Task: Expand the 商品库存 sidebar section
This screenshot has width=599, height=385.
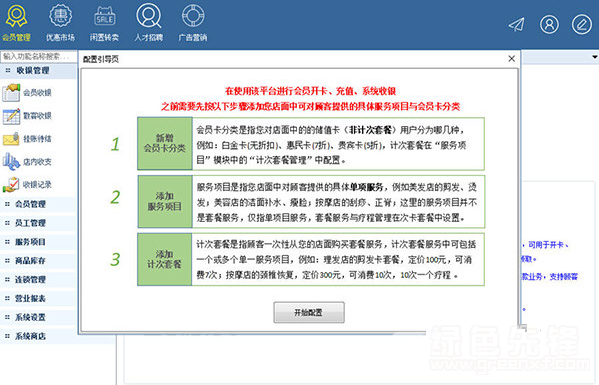Action: (38, 260)
